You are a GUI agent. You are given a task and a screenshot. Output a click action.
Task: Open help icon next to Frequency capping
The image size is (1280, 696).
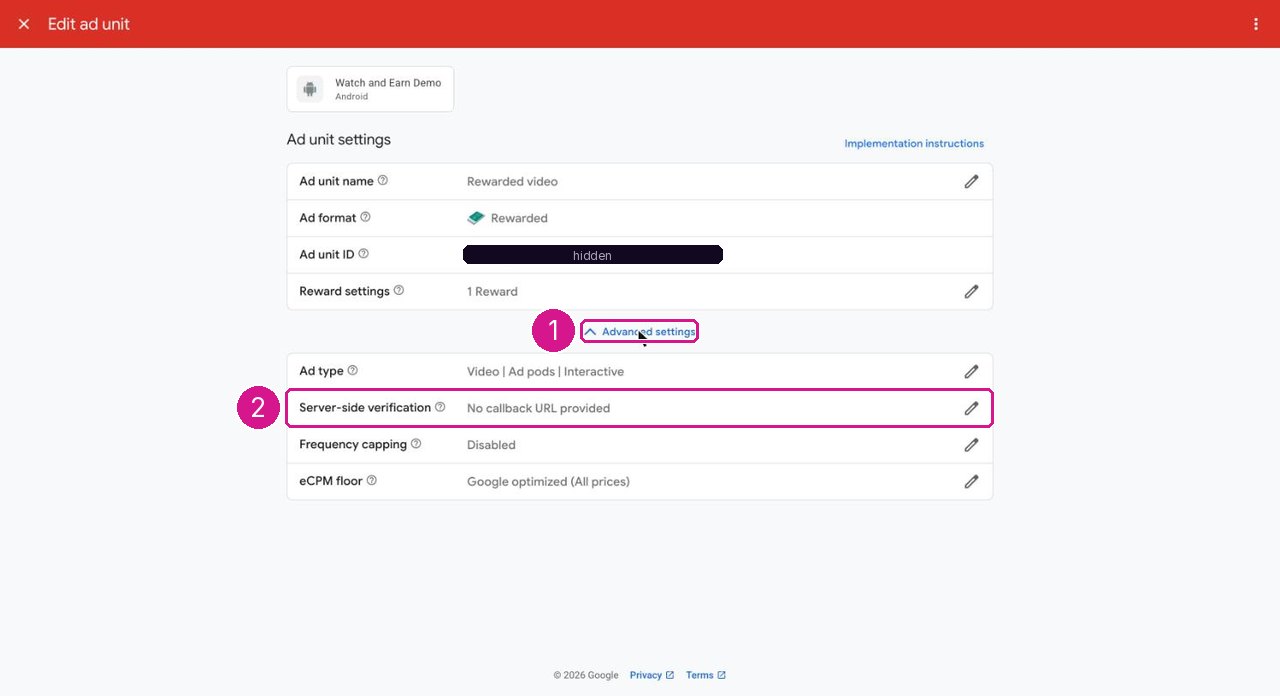coord(416,444)
